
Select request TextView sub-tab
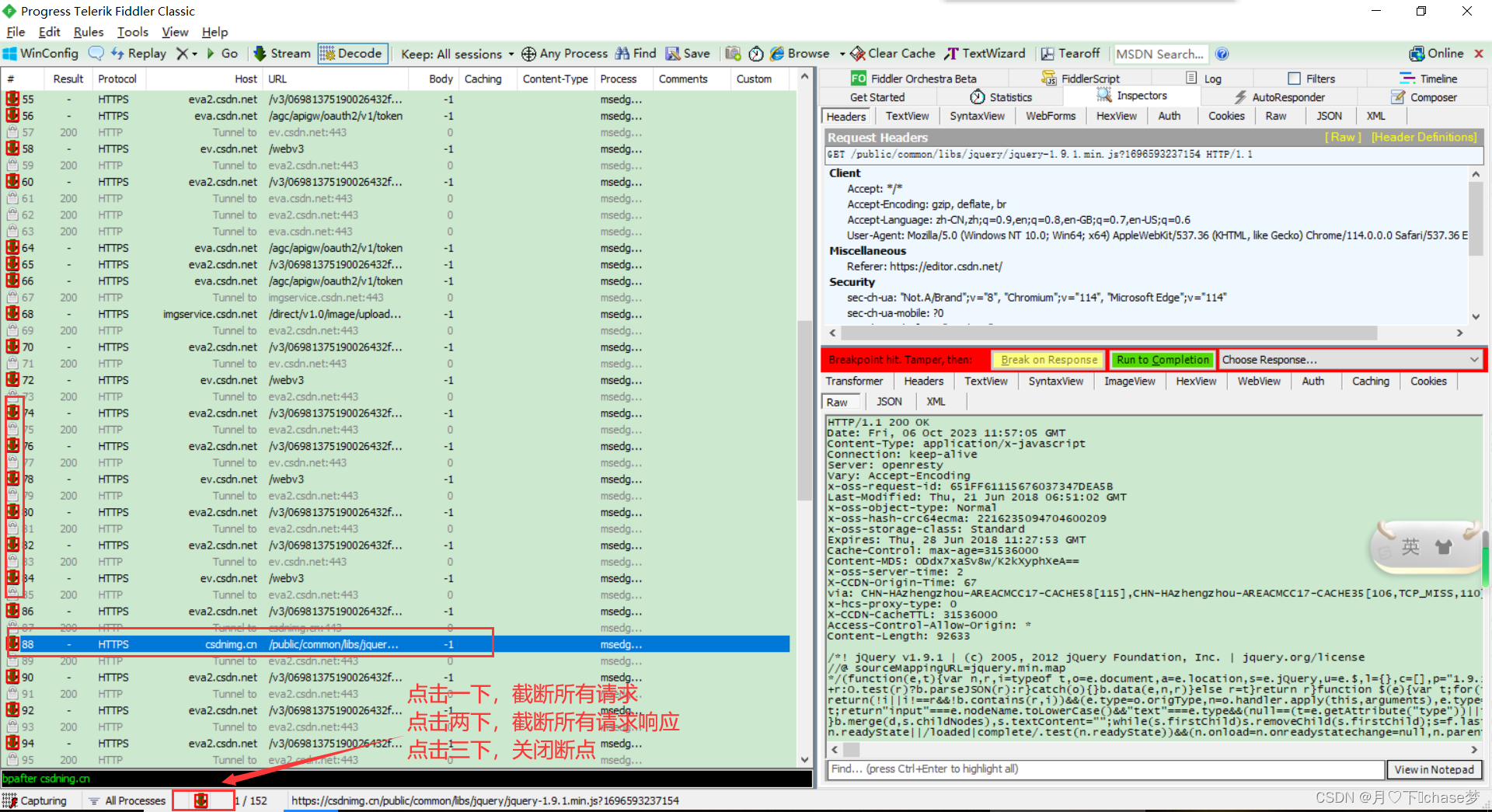click(x=907, y=116)
